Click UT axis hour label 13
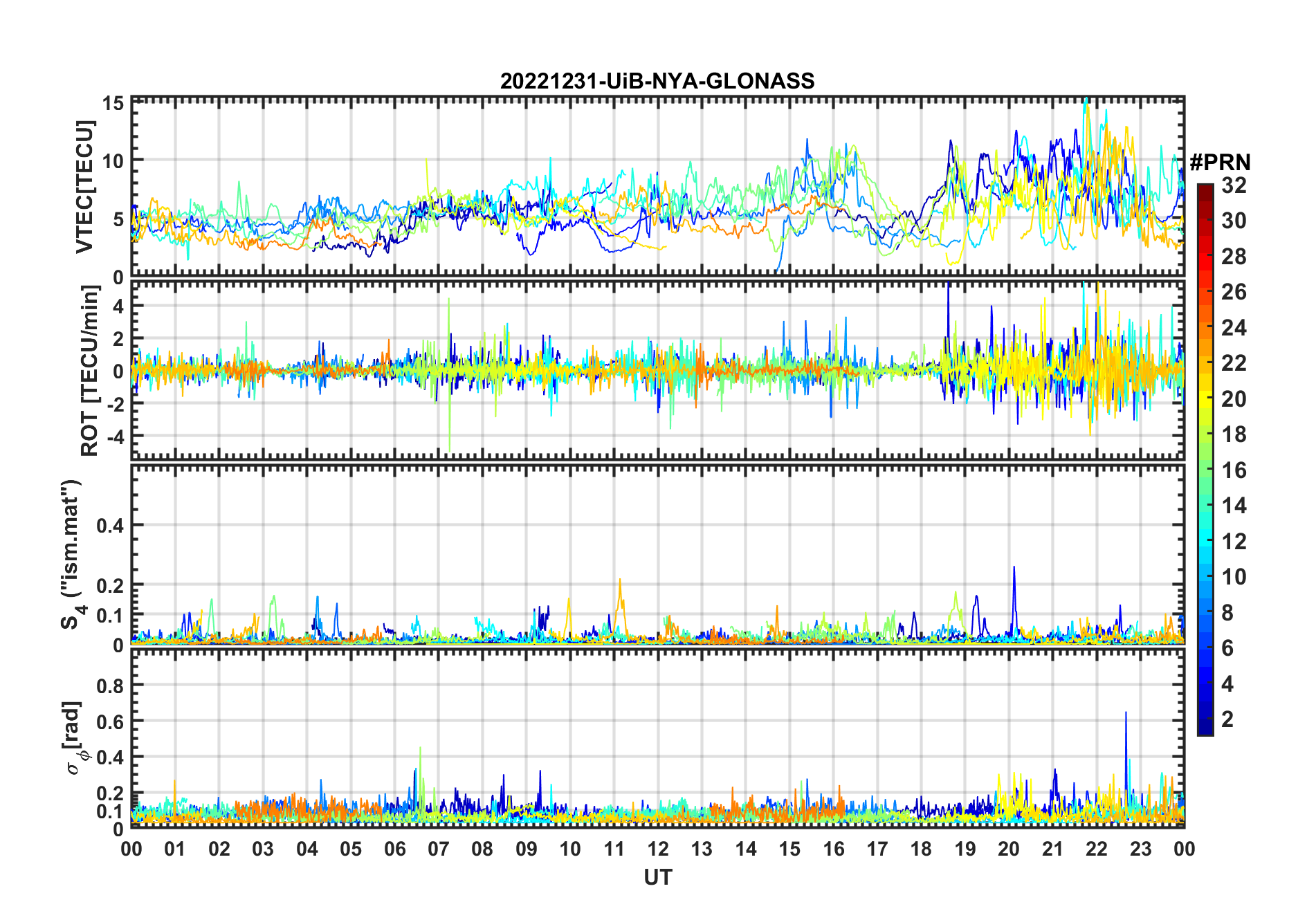This screenshot has width=1316, height=920. 702,849
